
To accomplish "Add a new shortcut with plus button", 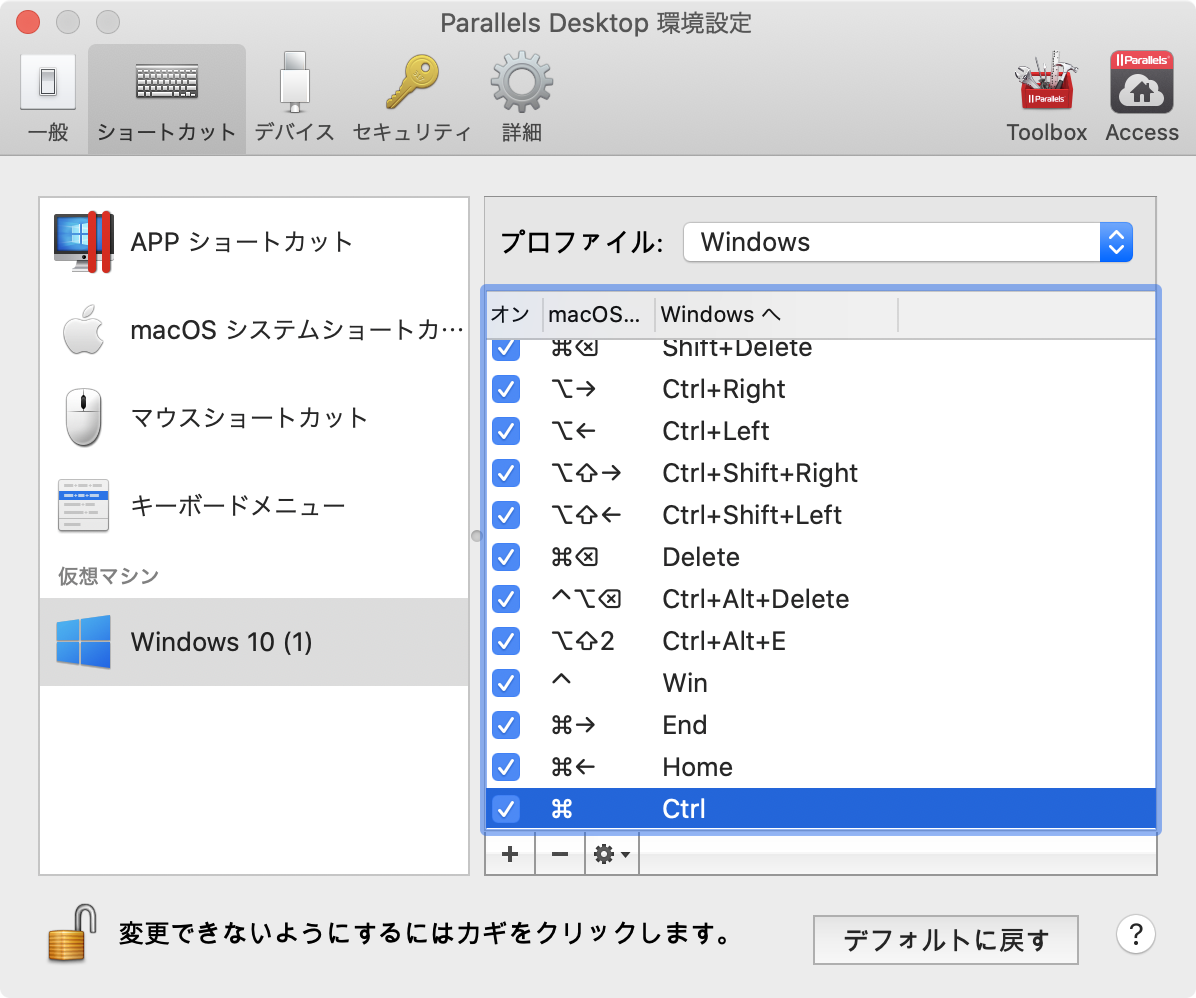I will [x=510, y=854].
